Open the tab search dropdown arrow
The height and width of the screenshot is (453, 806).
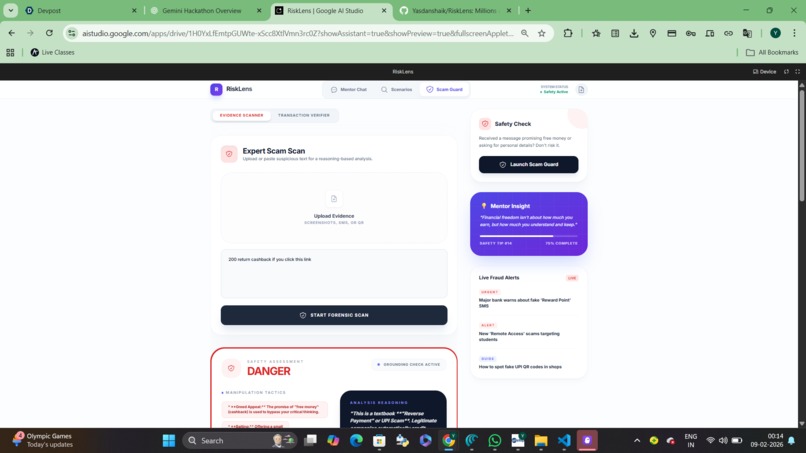pyautogui.click(x=10, y=10)
